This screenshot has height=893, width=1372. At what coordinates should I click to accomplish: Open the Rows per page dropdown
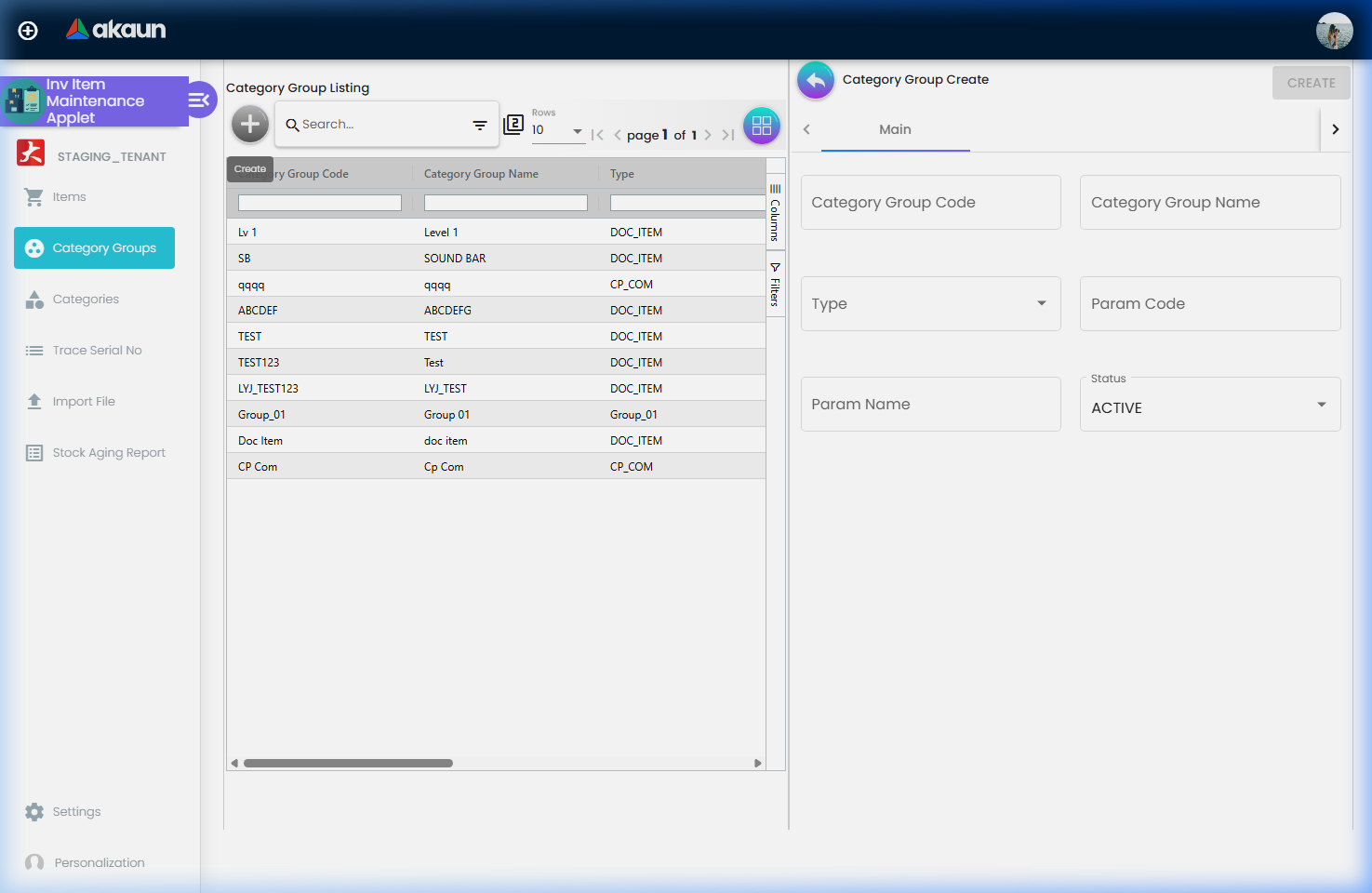click(x=558, y=130)
